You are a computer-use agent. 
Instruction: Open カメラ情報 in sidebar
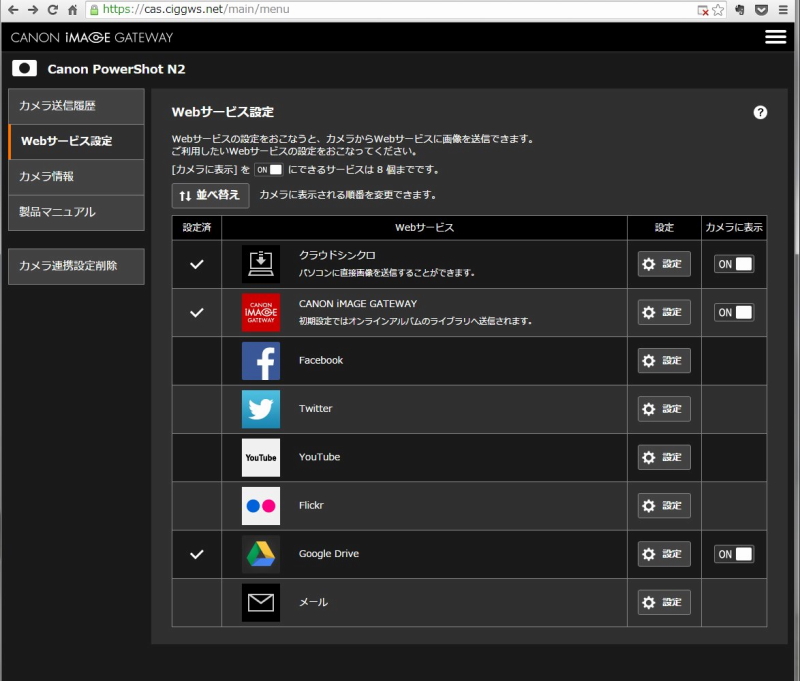click(77, 176)
